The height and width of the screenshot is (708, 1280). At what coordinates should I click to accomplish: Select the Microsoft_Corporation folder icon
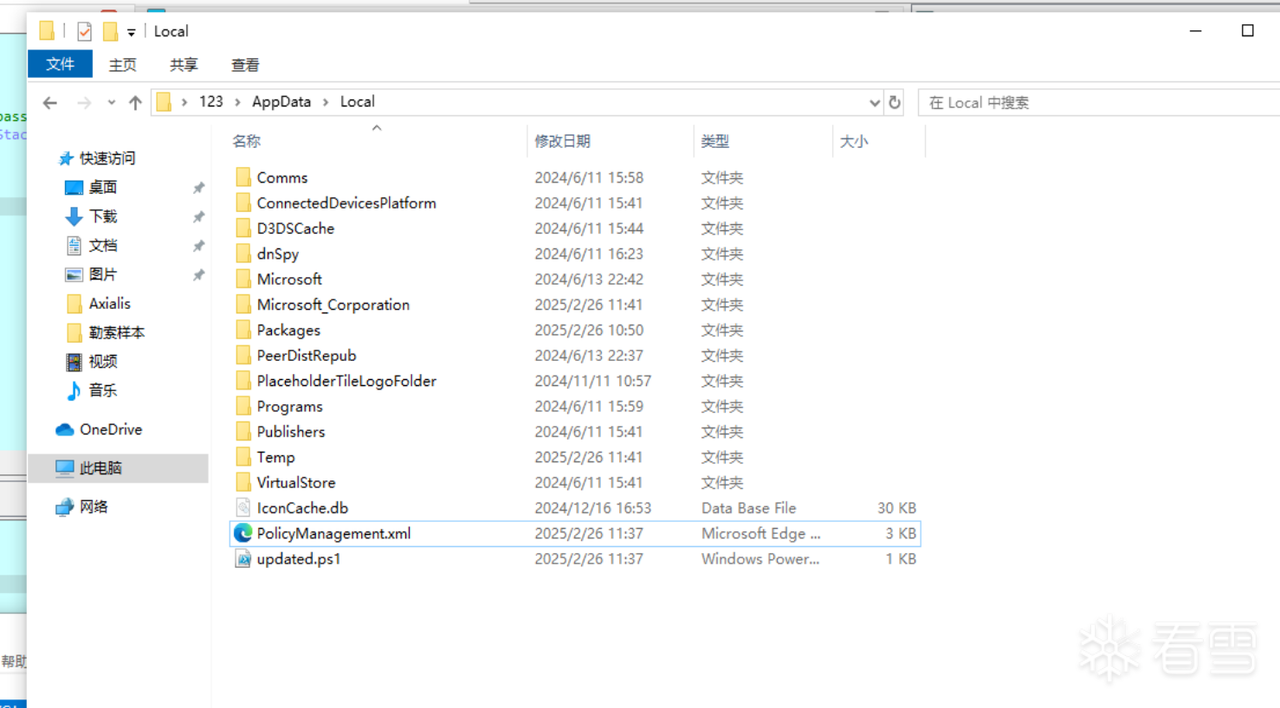coord(242,305)
